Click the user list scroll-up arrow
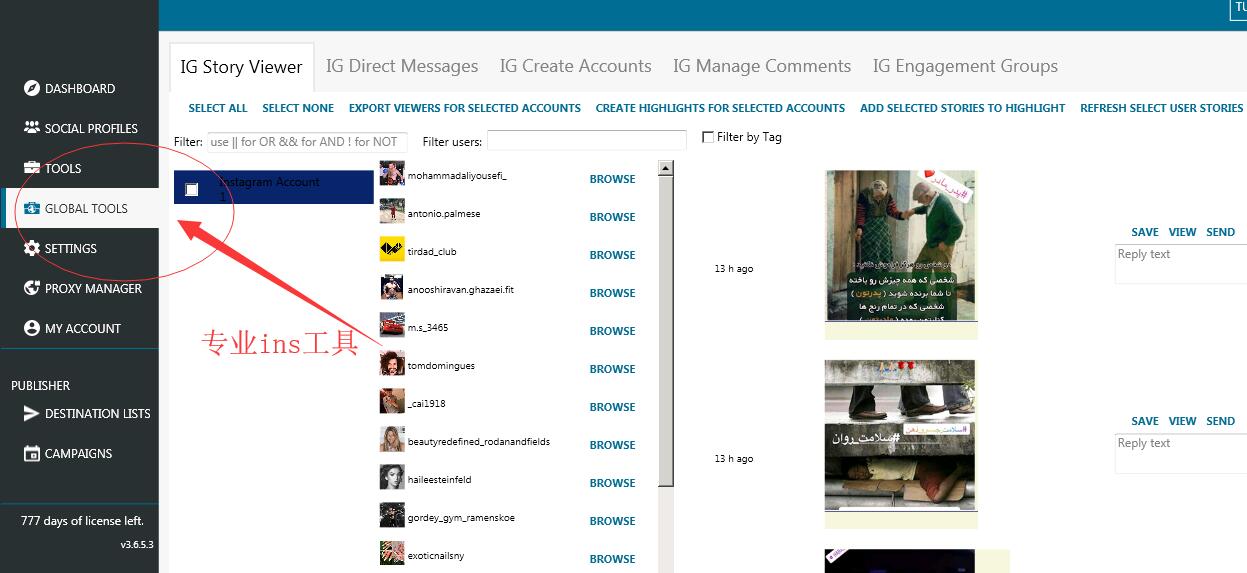The image size is (1247, 573). click(x=665, y=168)
